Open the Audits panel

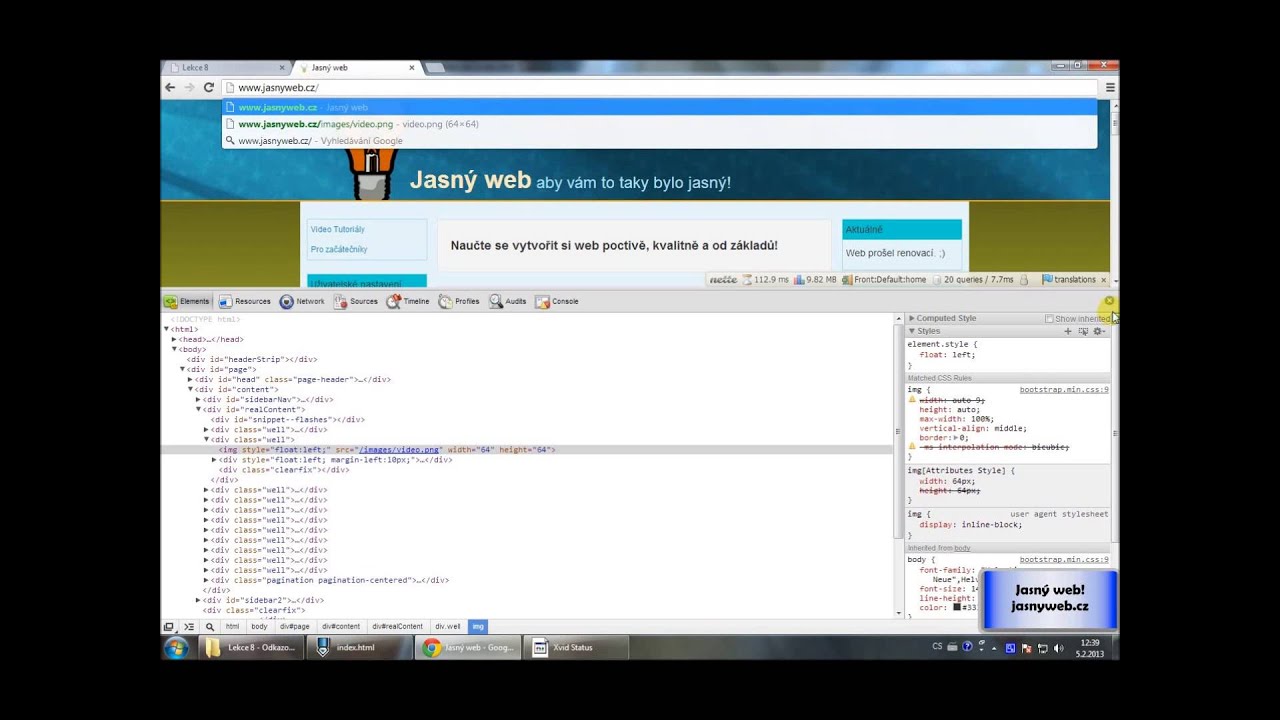pyautogui.click(x=508, y=301)
